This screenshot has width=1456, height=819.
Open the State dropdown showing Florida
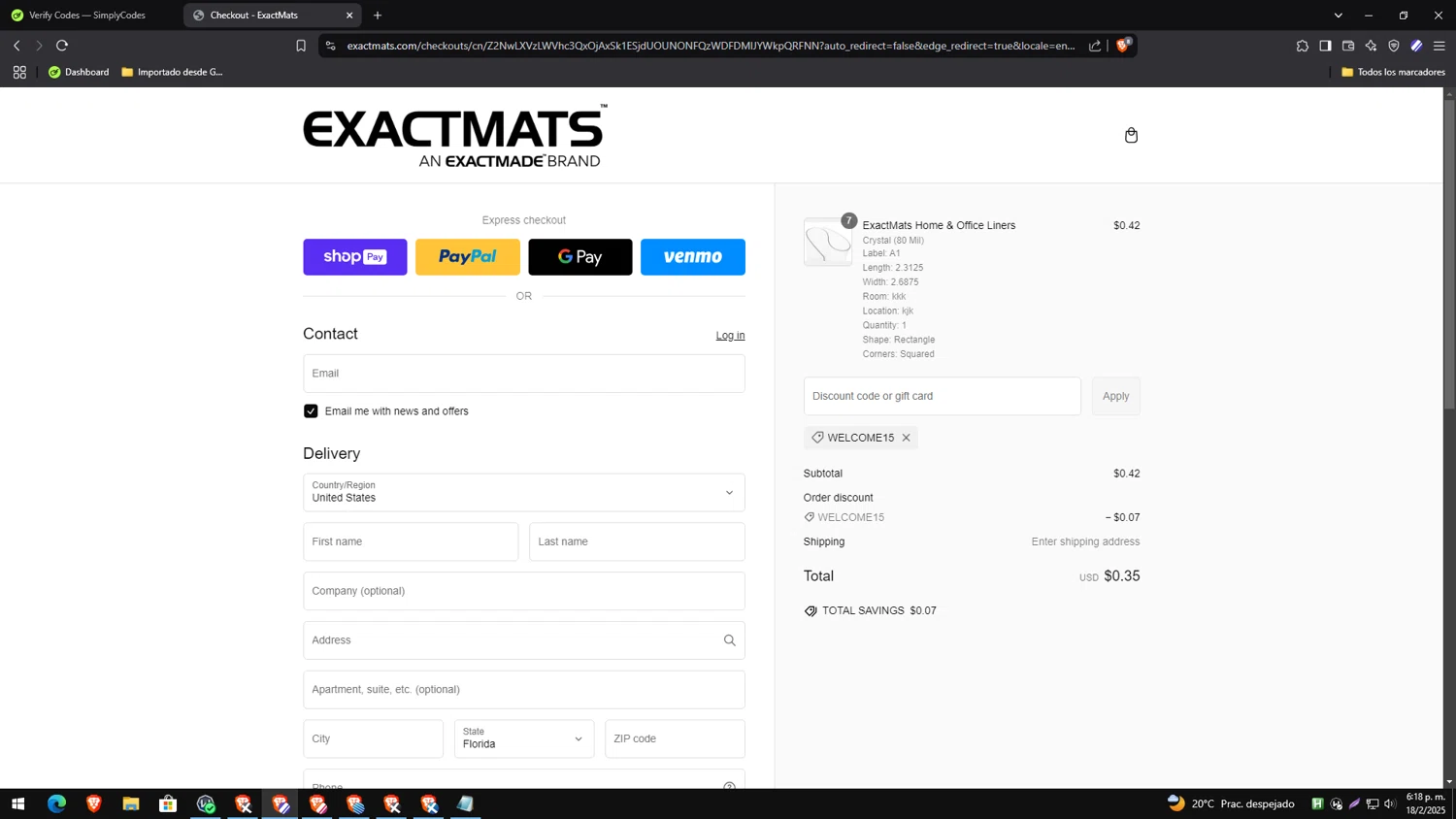[524, 738]
